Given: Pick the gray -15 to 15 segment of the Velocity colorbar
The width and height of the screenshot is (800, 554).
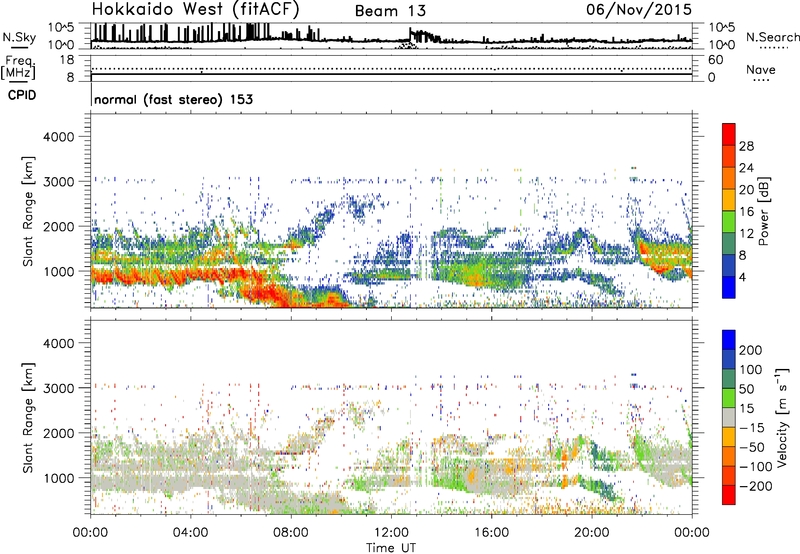Looking at the screenshot, I should coord(729,417).
